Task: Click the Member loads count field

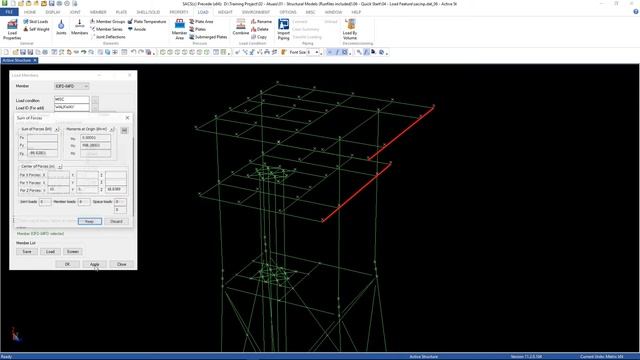Action: point(84,202)
